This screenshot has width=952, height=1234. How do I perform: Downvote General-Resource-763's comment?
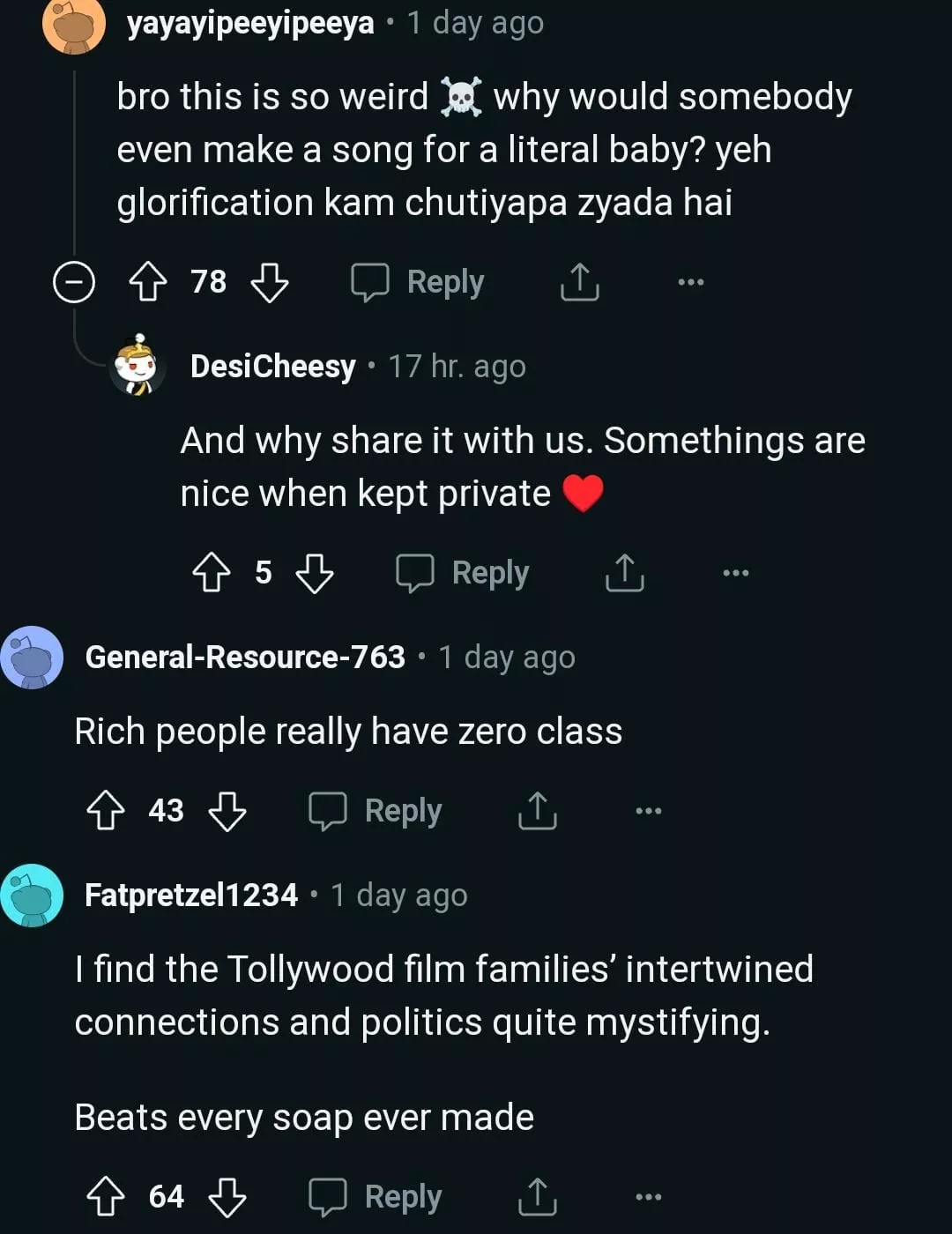coord(227,811)
